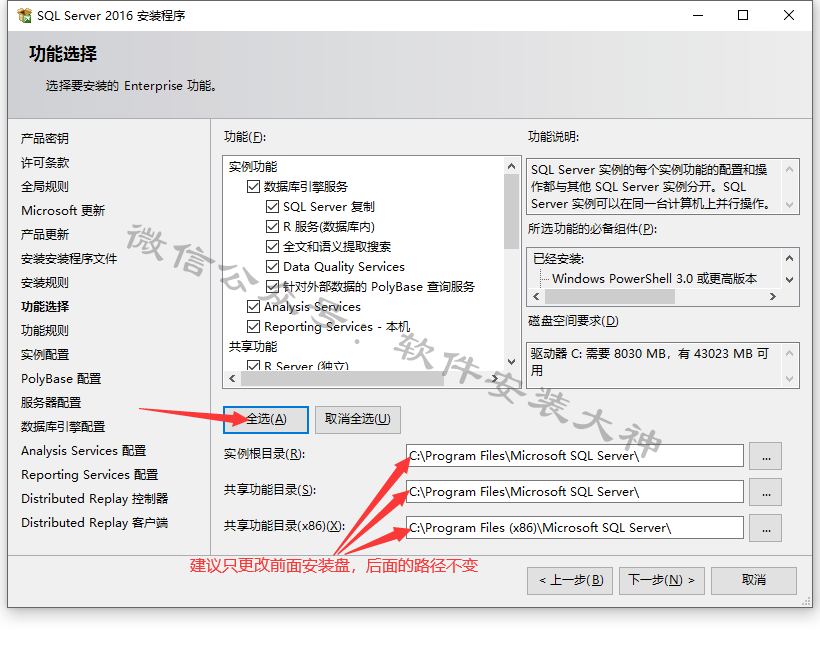Click prerequisites list scroll down arrow
This screenshot has height=646, width=820.
click(x=790, y=280)
